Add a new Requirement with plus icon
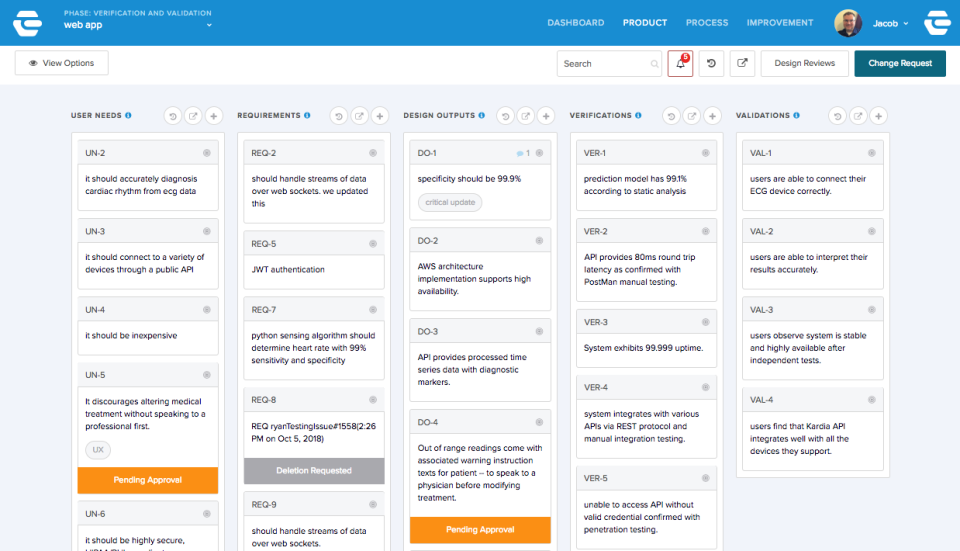This screenshot has height=551, width=960. pyautogui.click(x=380, y=116)
